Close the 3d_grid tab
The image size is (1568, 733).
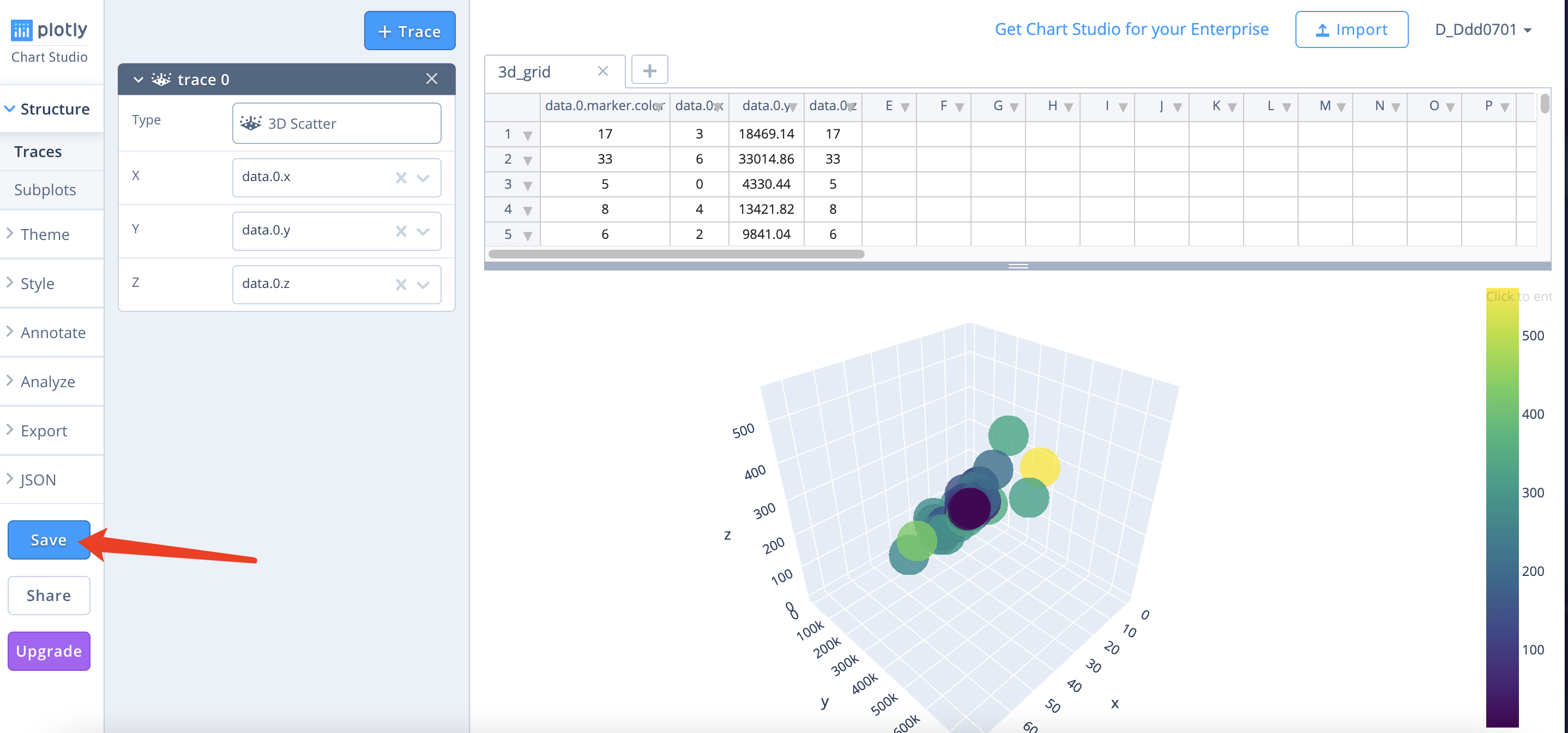click(602, 71)
